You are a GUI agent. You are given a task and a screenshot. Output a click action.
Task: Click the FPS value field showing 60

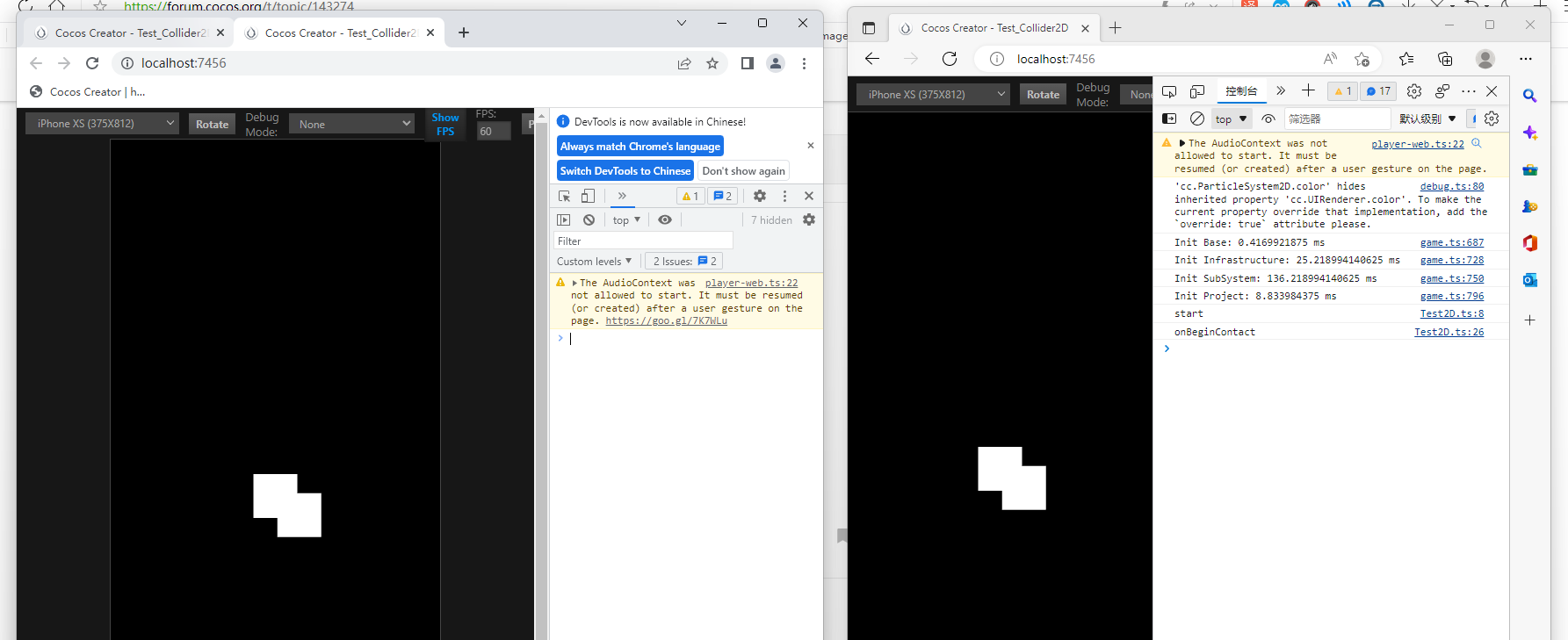point(493,132)
